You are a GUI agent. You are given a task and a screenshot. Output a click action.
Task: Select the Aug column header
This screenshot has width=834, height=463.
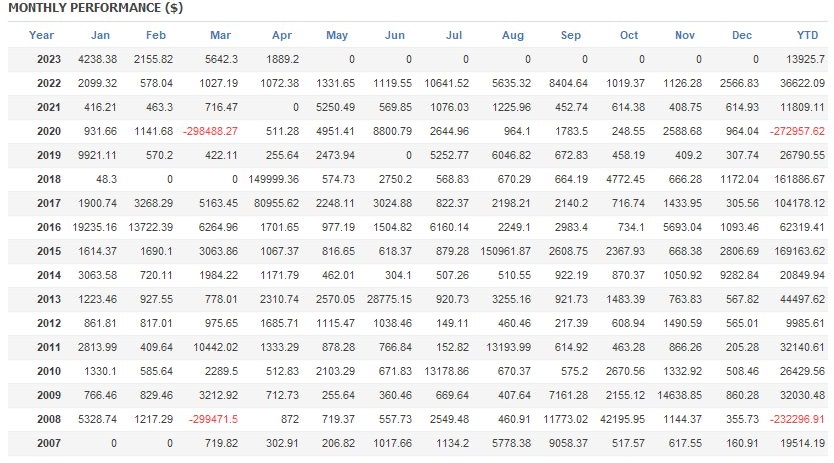512,35
